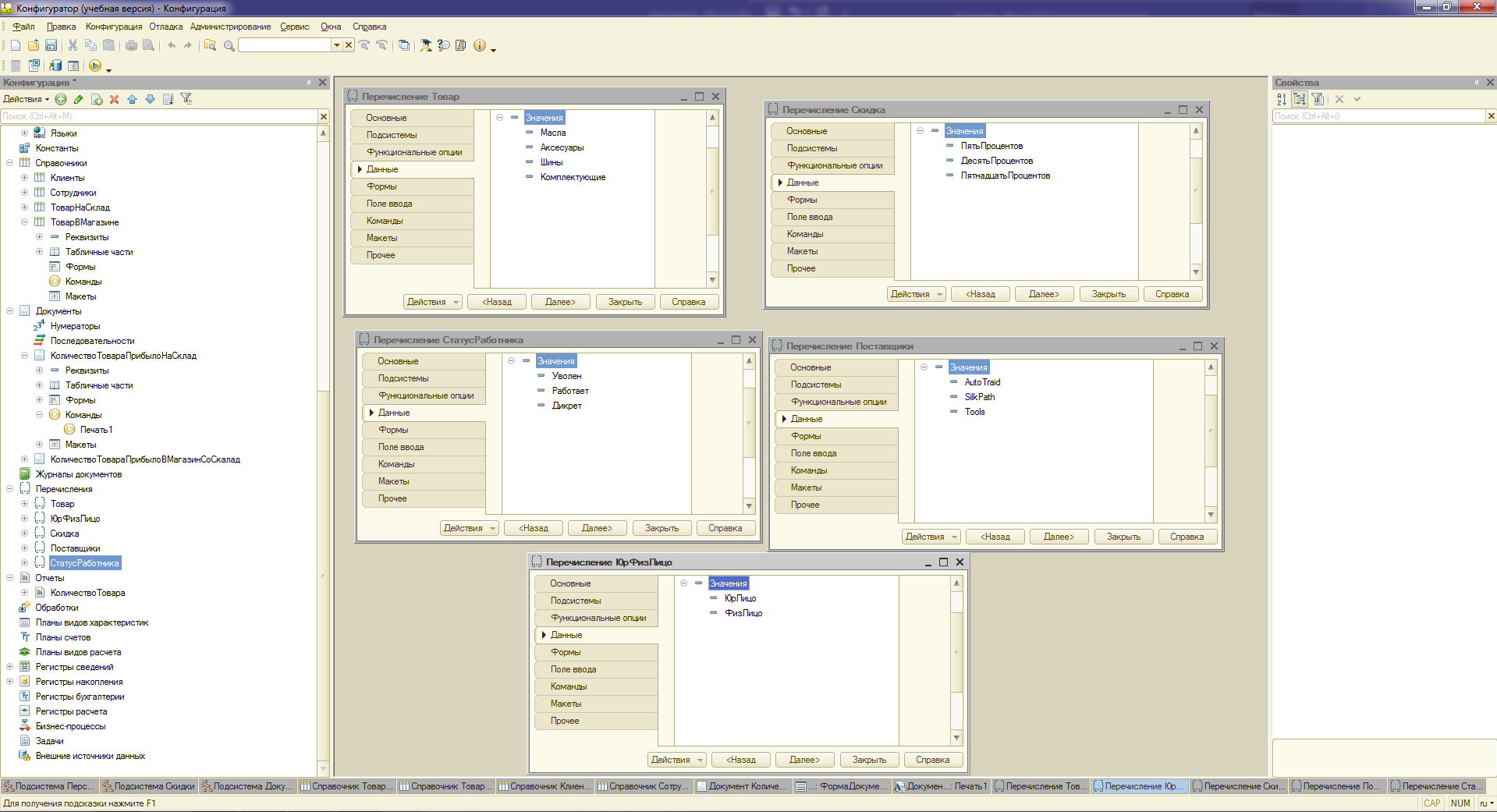Open the Конфигурация menu
This screenshot has width=1497, height=812.
click(x=114, y=27)
